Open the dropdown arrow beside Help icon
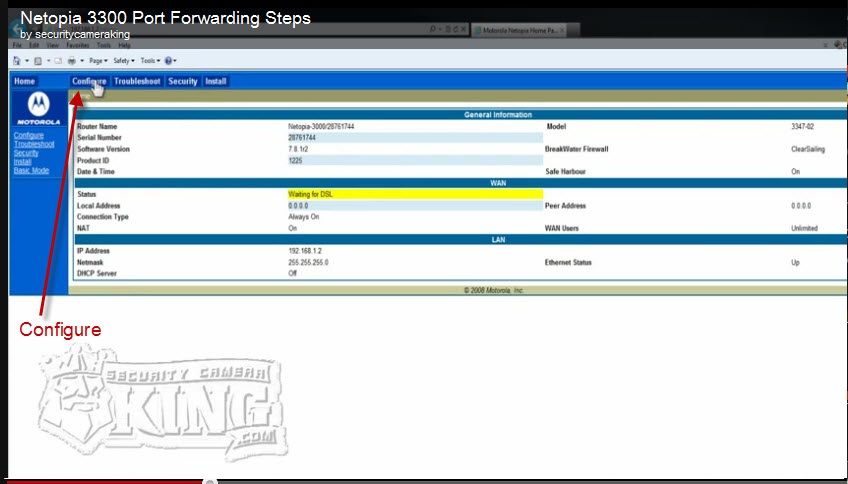The width and height of the screenshot is (848, 484). (x=175, y=61)
